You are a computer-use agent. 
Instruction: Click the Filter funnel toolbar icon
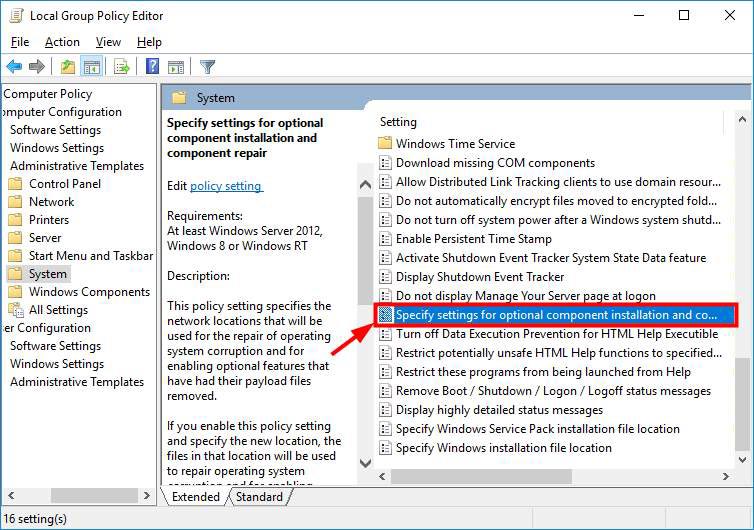coord(207,67)
